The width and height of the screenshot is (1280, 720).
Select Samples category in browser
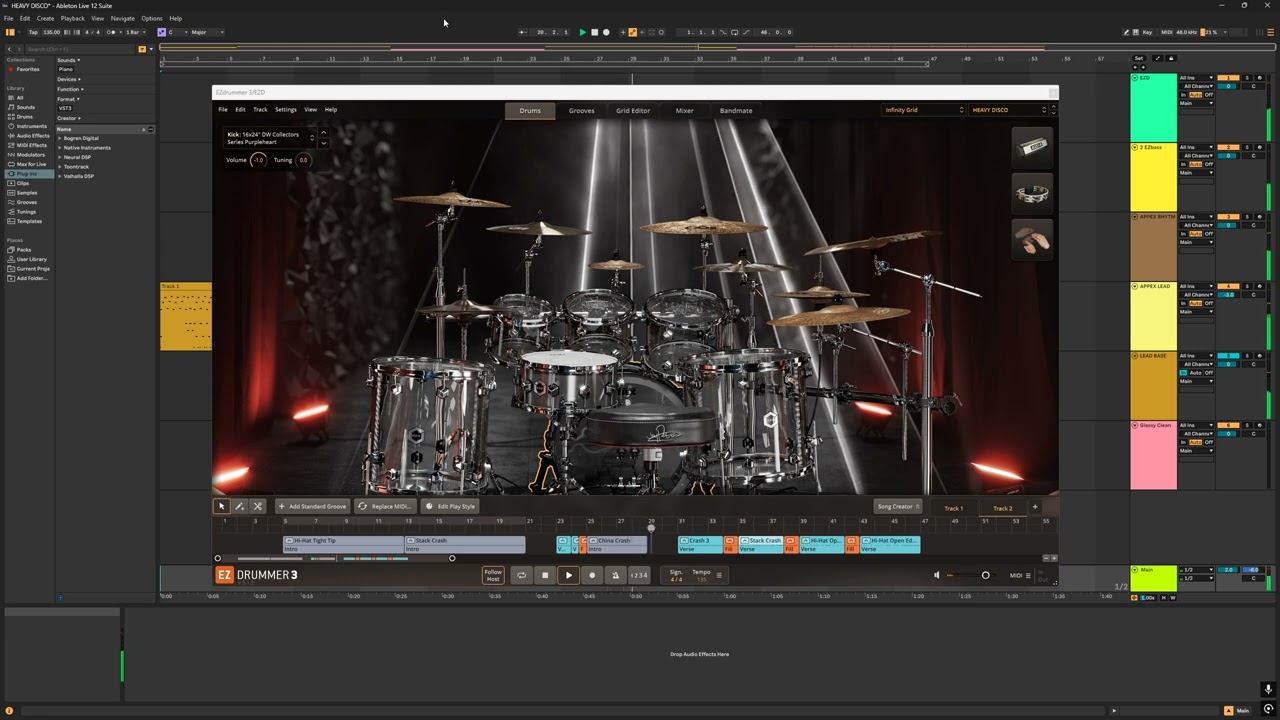27,193
